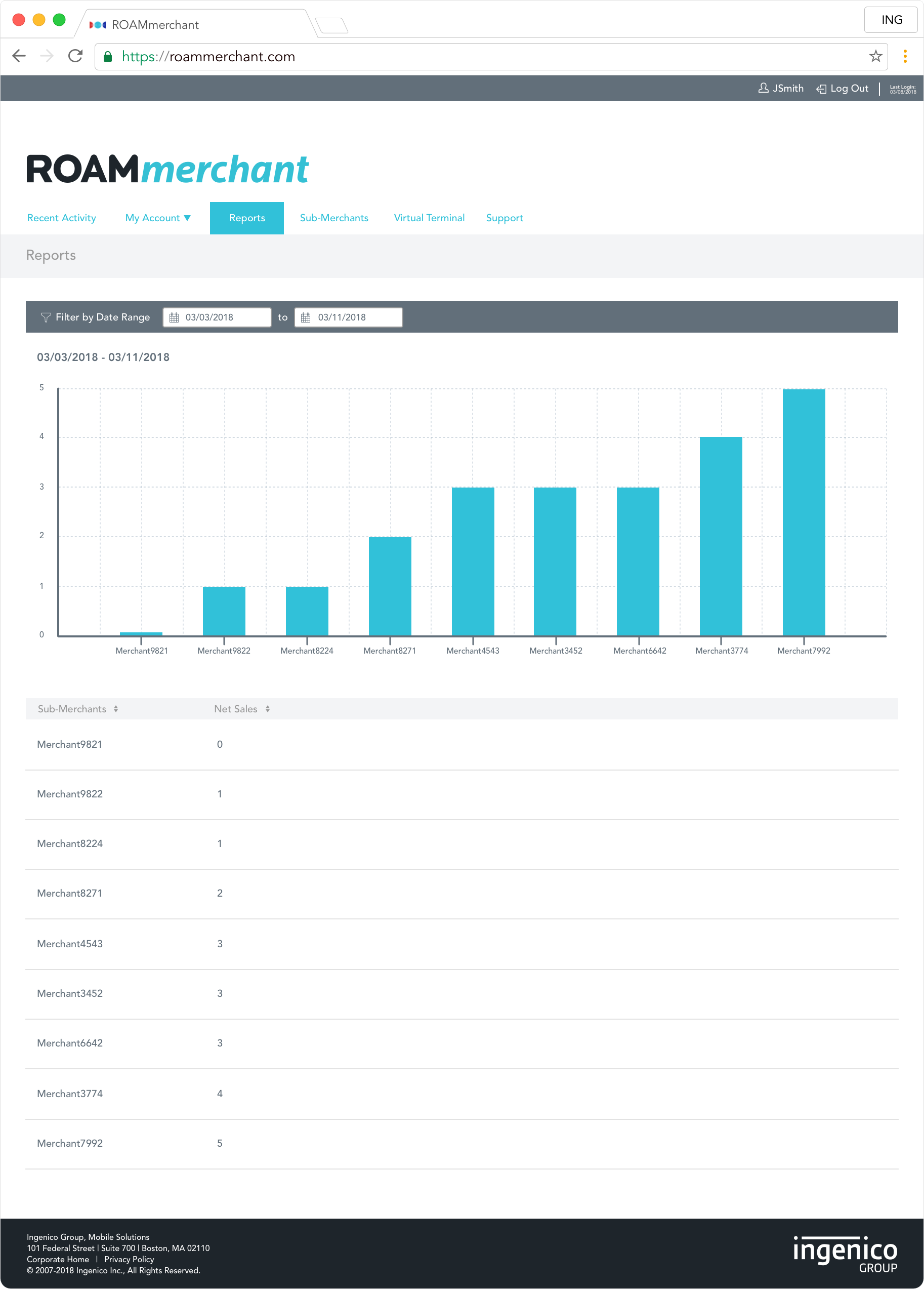Viewport: 924px width, 1289px height.
Task: Reload the page with refresh icon
Action: pos(75,56)
